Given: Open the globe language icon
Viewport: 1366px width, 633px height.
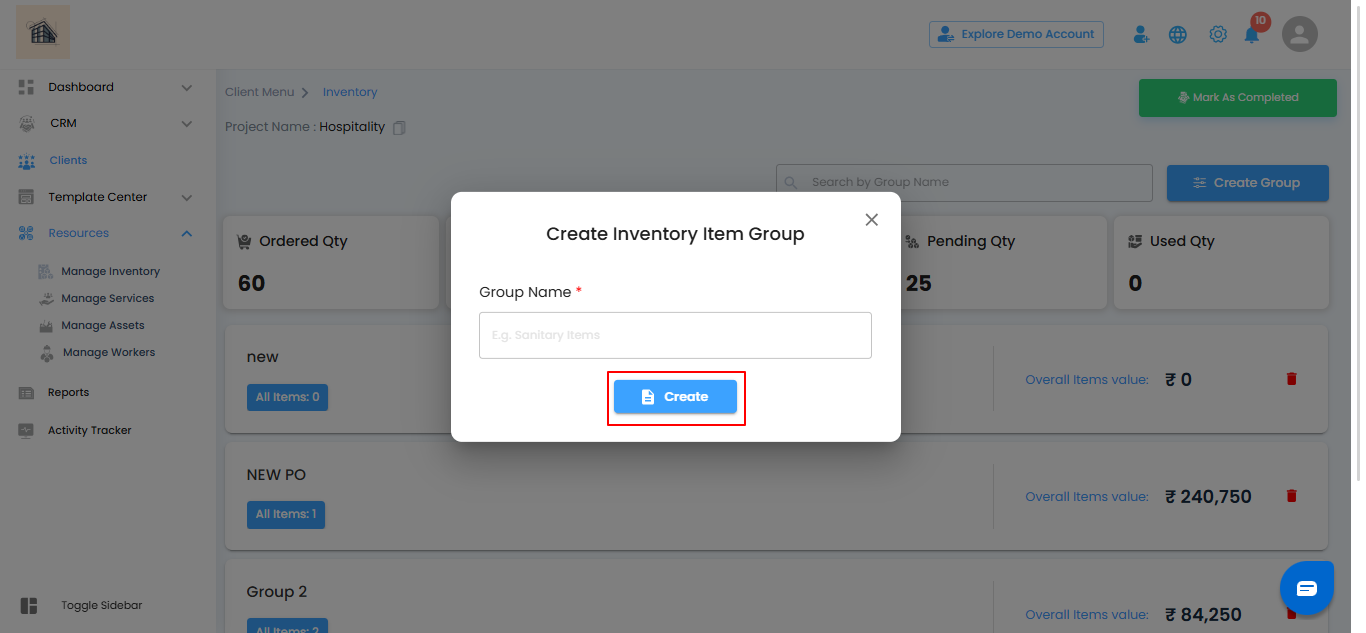Looking at the screenshot, I should pos(1178,34).
